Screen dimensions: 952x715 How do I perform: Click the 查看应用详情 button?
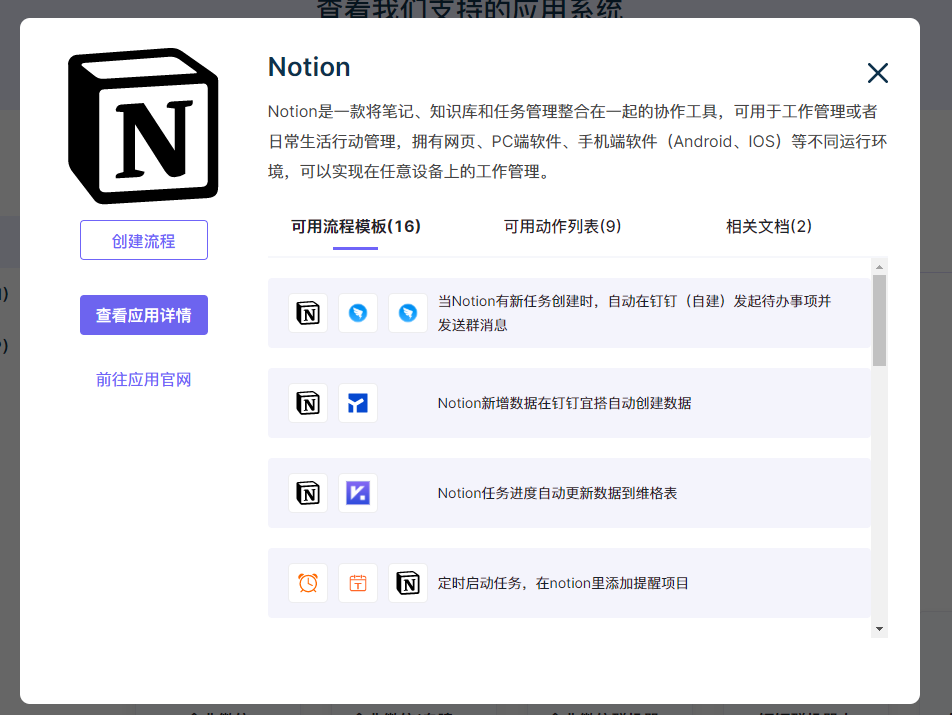click(x=143, y=314)
